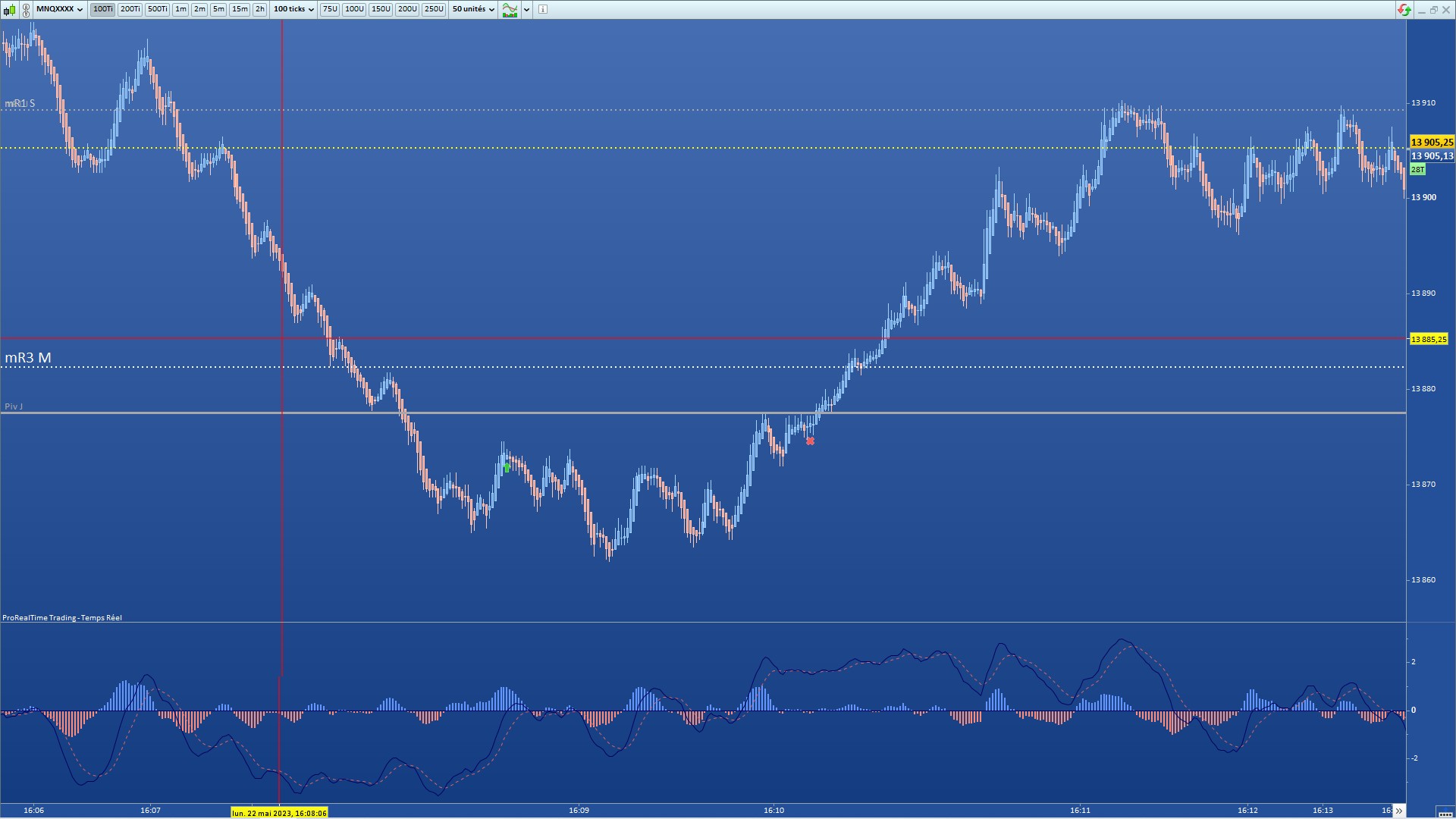Choose the 2h timeframe button
Screen dimensions: 1456x819
[x=259, y=9]
